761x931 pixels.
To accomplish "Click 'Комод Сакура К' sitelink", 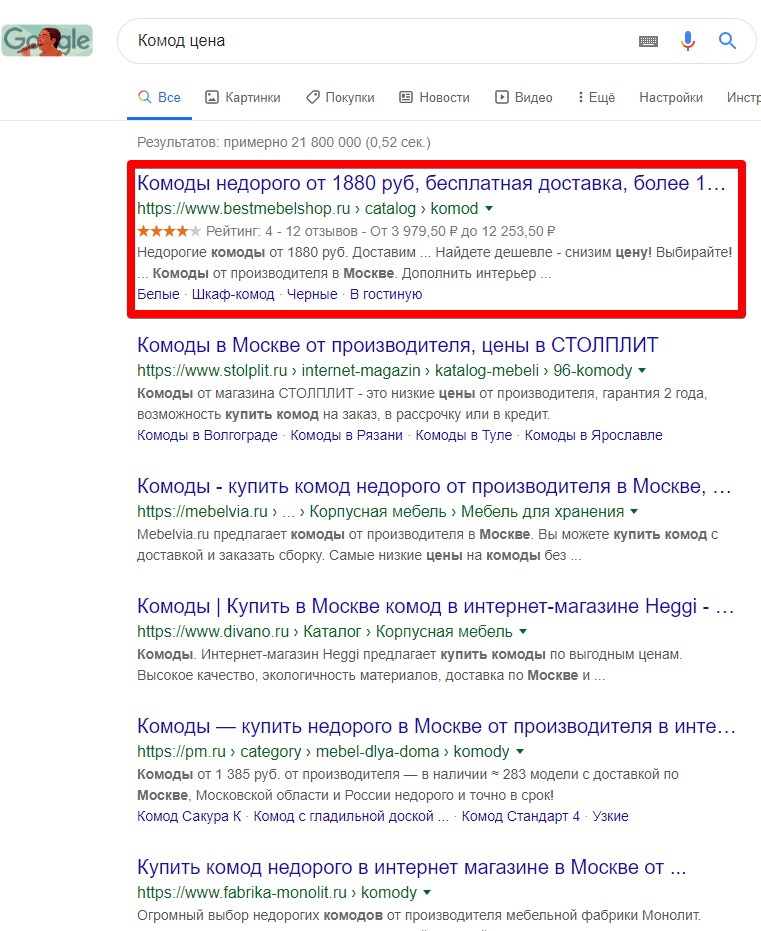I will pyautogui.click(x=189, y=816).
